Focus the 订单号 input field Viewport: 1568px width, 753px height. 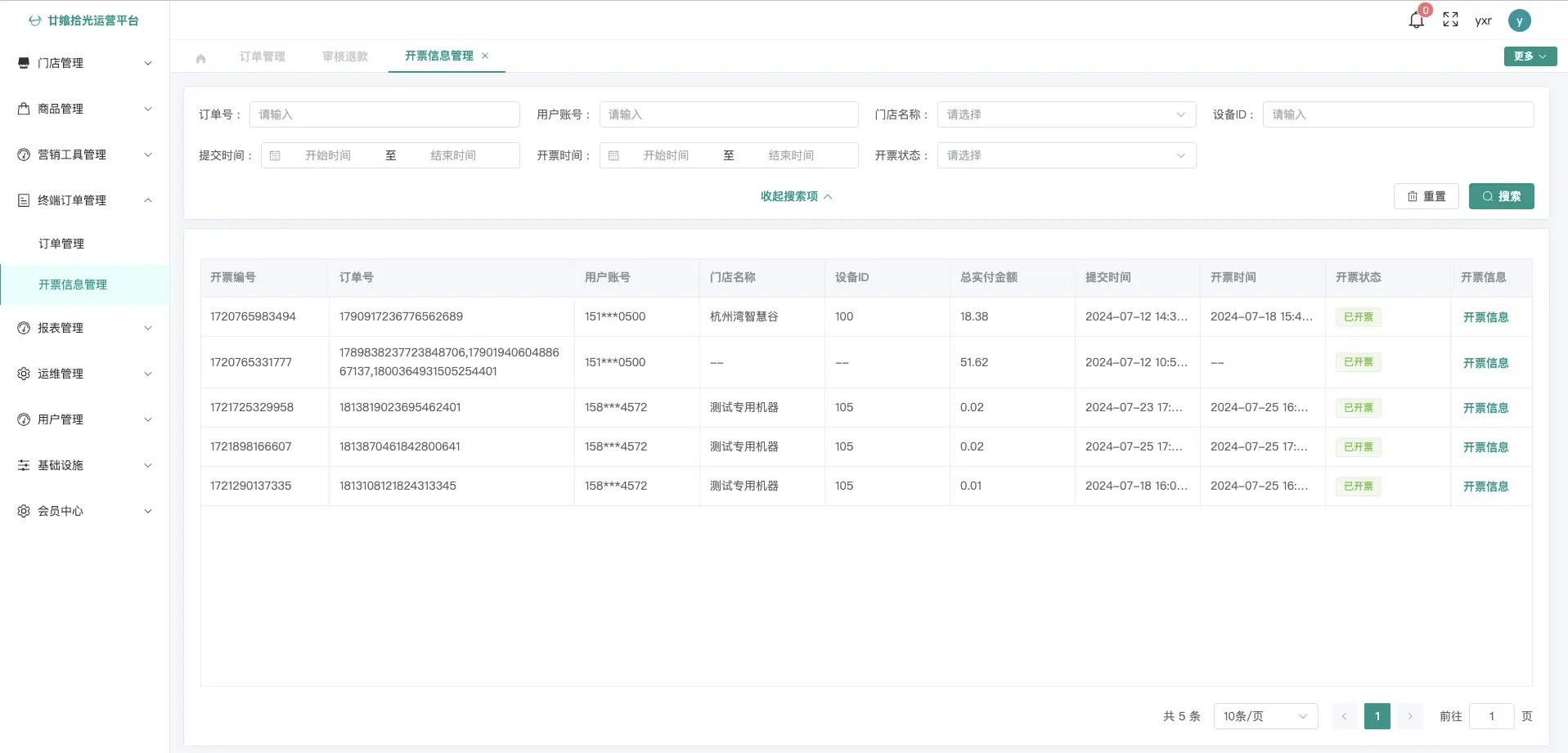(384, 114)
